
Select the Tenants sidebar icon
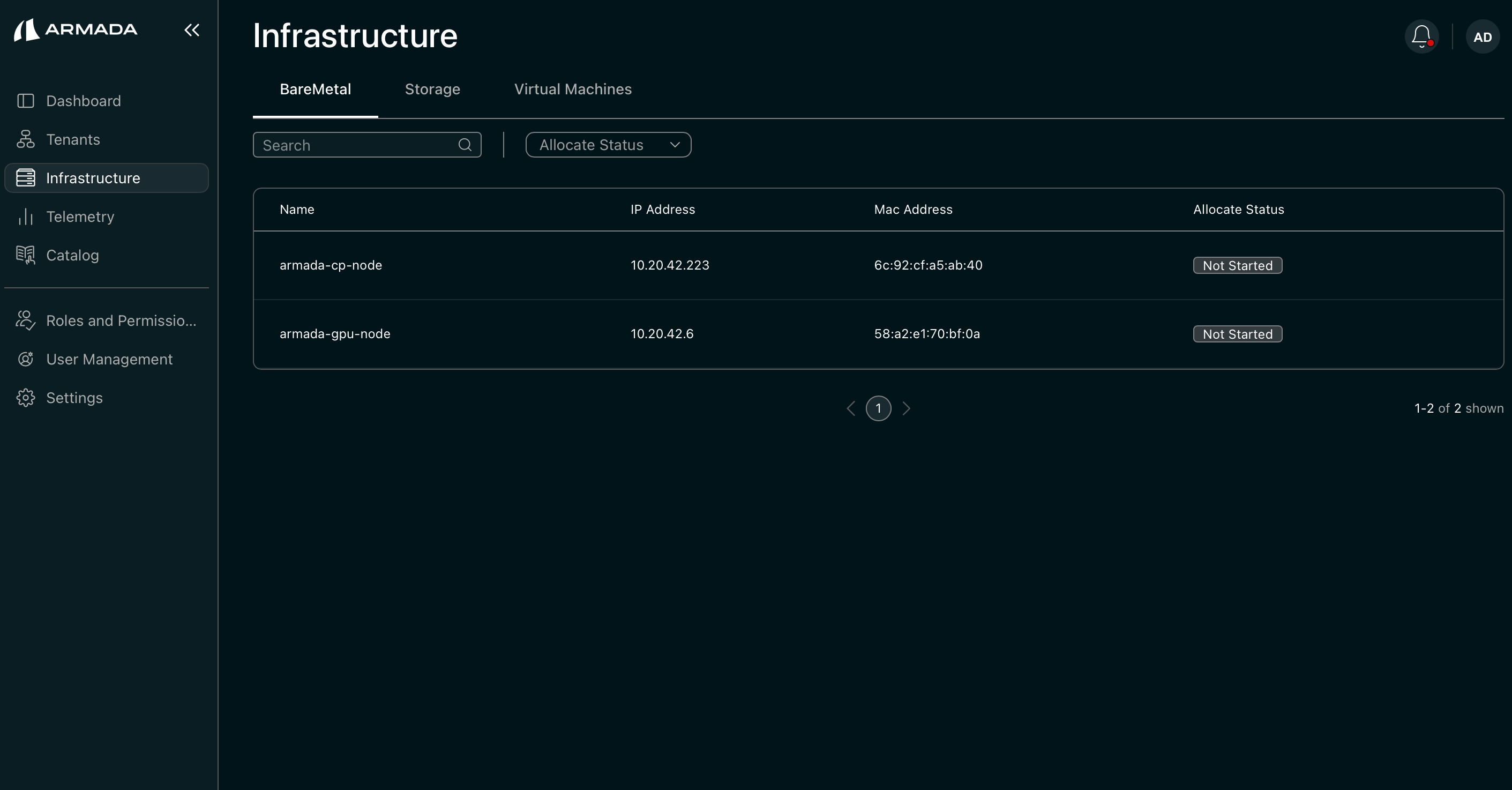(25, 140)
